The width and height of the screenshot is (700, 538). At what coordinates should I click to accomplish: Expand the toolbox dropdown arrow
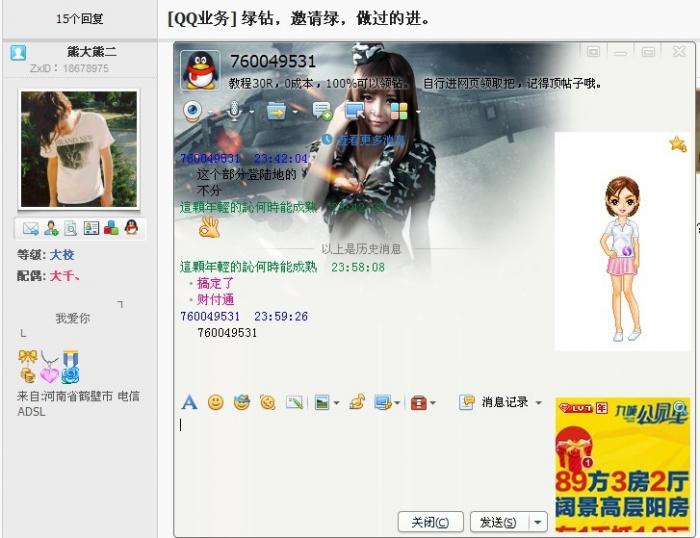(433, 403)
